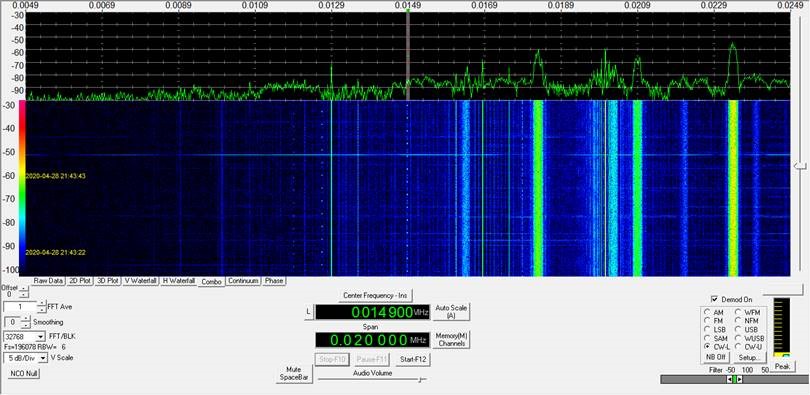
Task: Decrease the Smoothing value
Action: [x=26, y=325]
